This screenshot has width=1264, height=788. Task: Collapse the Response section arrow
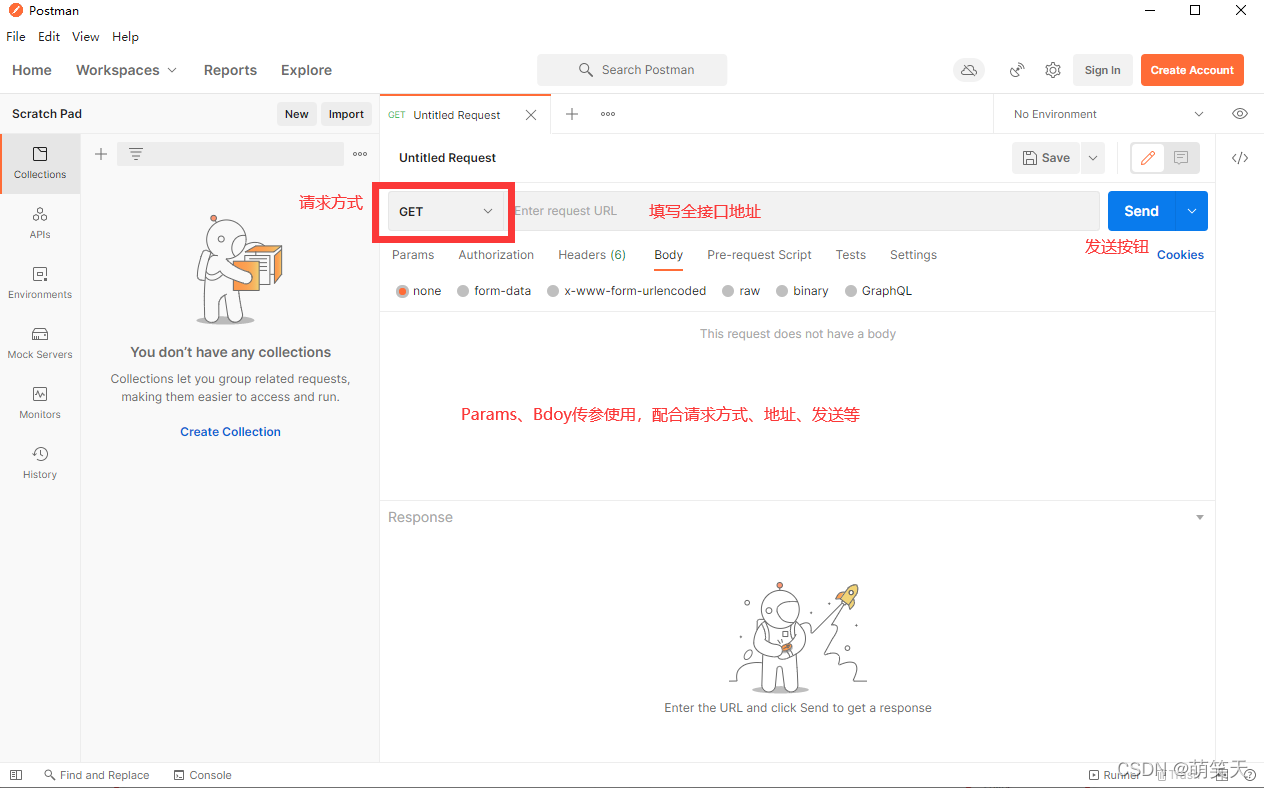click(x=1200, y=517)
